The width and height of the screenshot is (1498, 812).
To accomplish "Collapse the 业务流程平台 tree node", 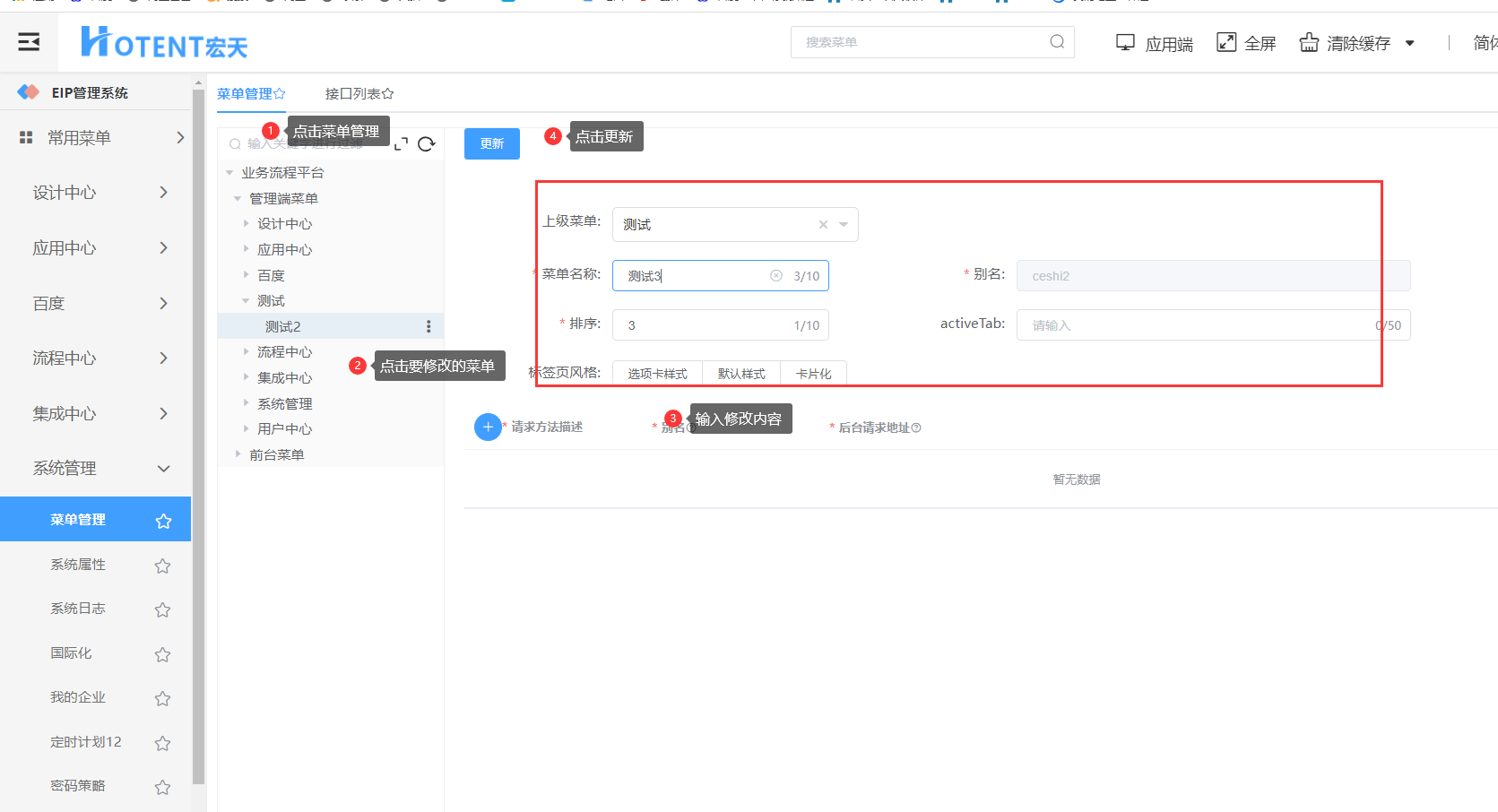I will coord(229,172).
